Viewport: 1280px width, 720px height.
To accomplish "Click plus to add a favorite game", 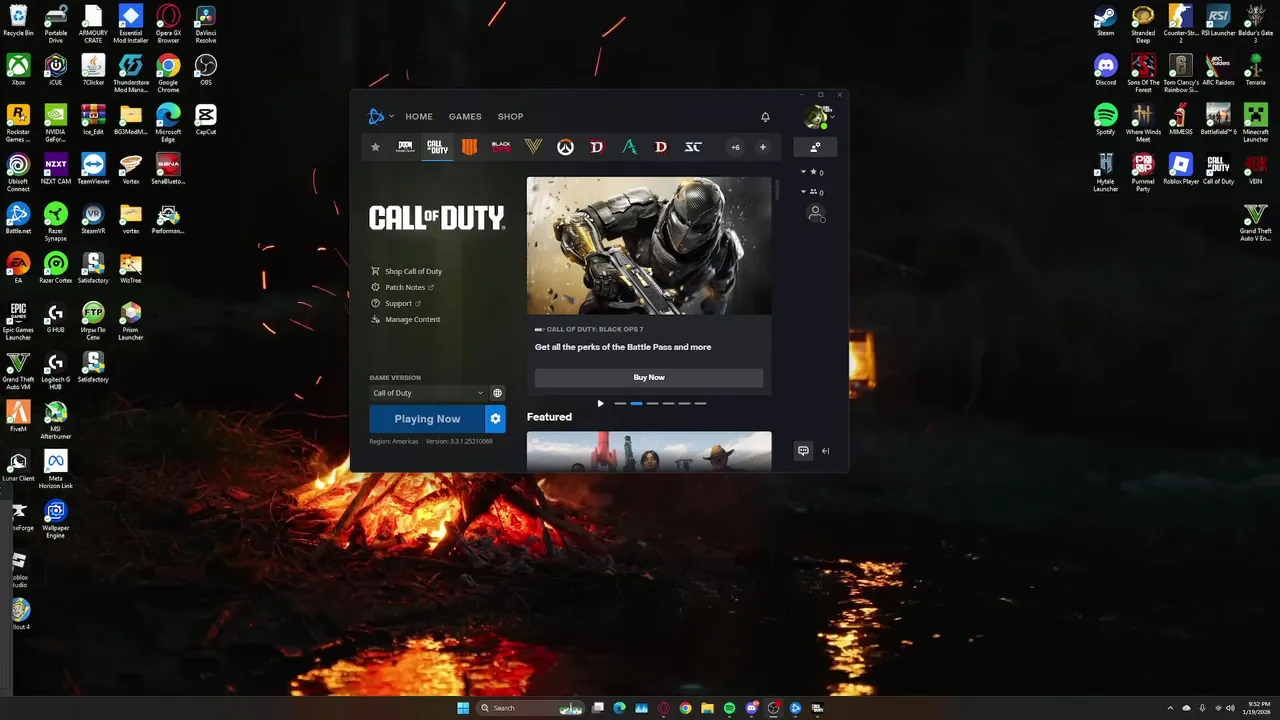I will pyautogui.click(x=763, y=147).
